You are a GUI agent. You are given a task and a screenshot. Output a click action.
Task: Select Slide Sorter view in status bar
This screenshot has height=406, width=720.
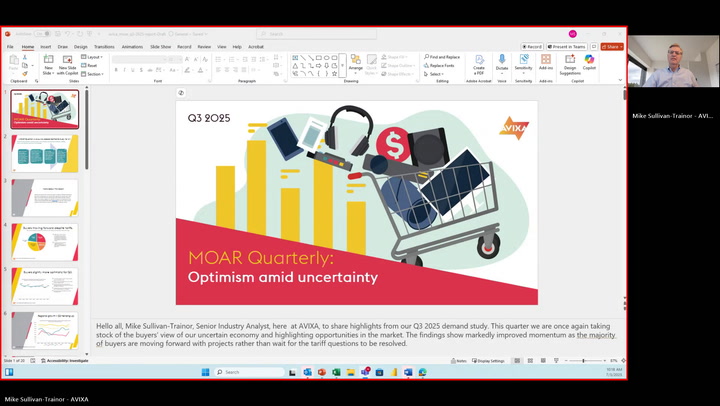coord(530,361)
